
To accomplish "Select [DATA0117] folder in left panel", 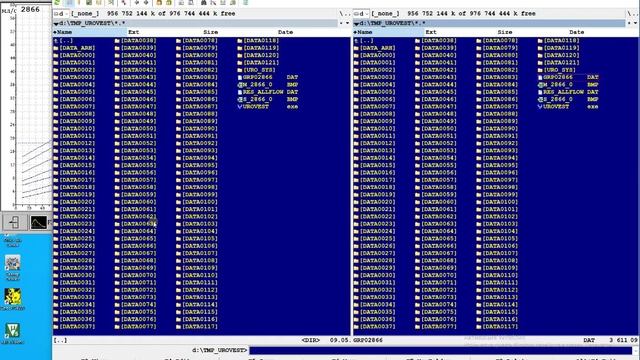I will (197, 327).
